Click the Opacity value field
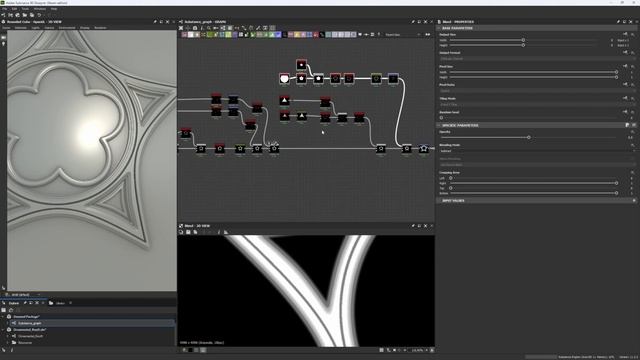 tap(630, 138)
